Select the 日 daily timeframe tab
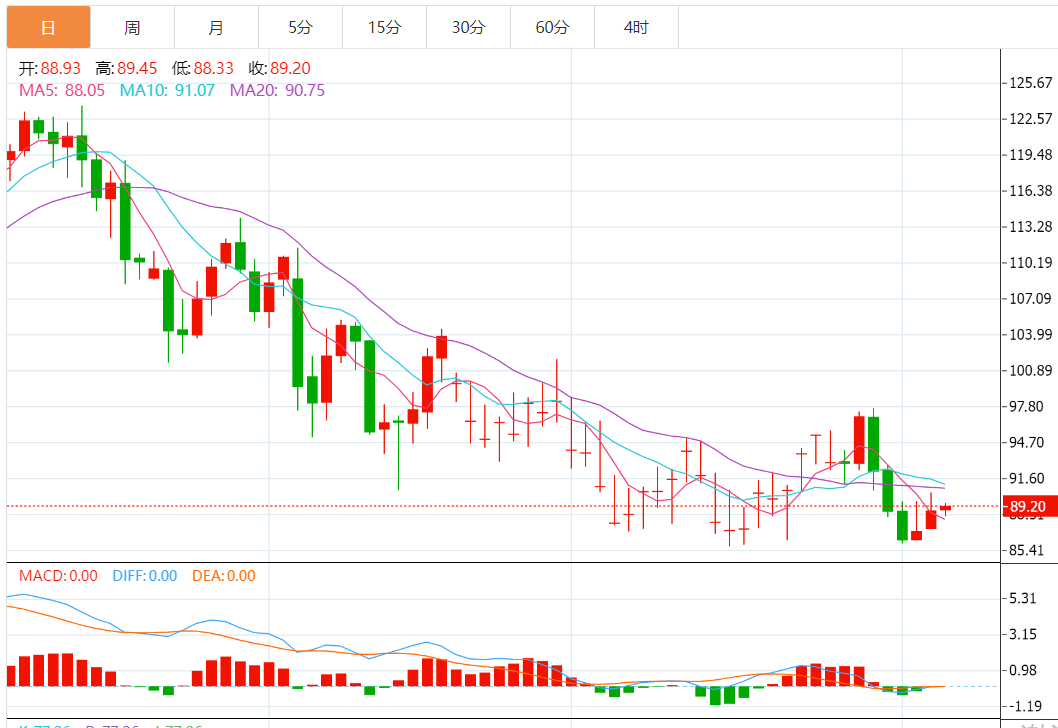The width and height of the screenshot is (1058, 728). pyautogui.click(x=49, y=28)
